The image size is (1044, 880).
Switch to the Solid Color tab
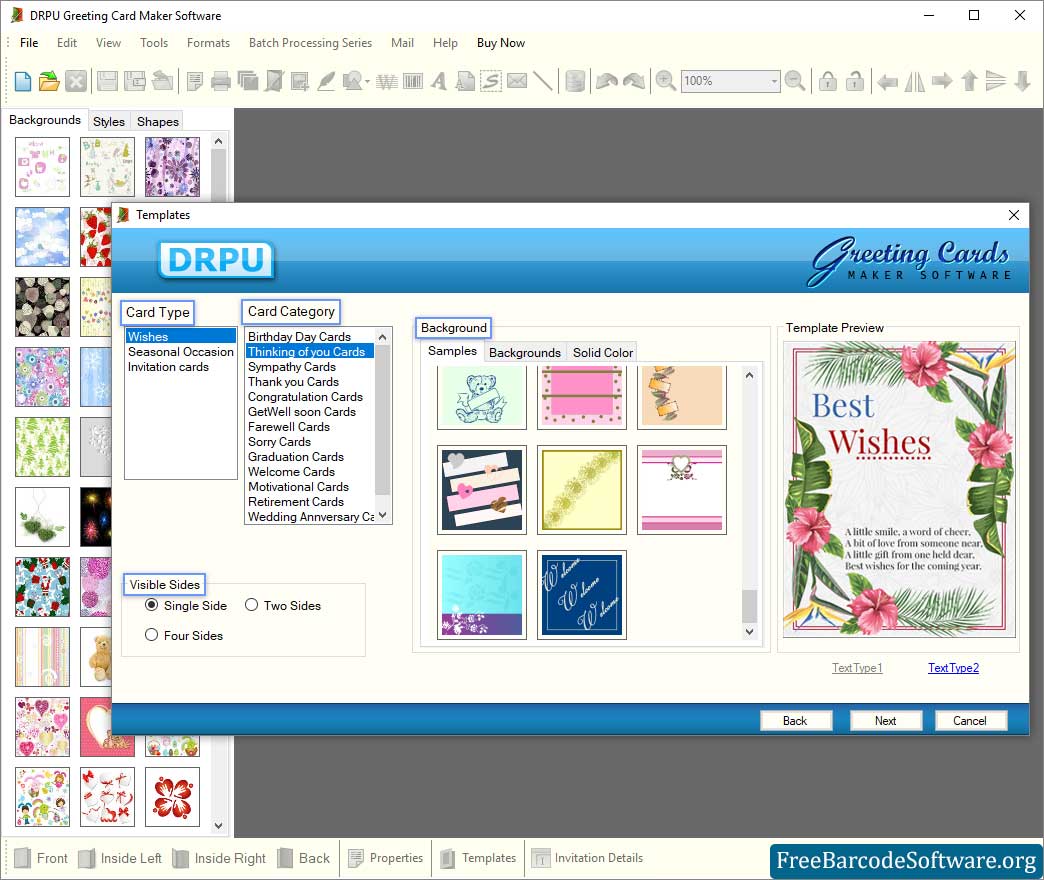pos(603,352)
